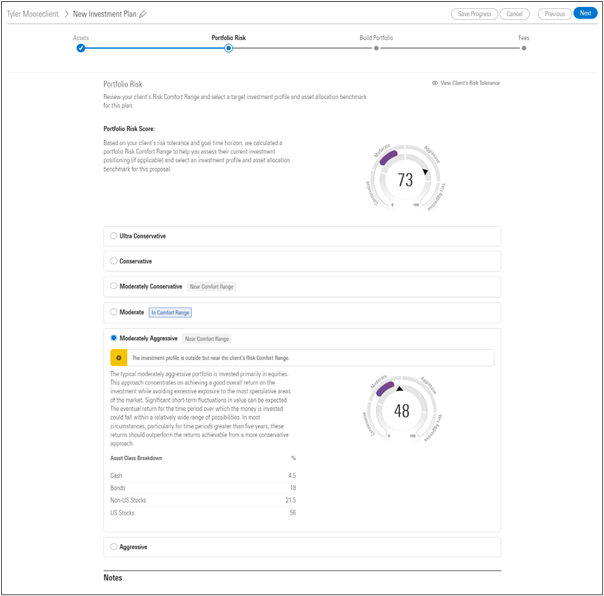Image resolution: width=604 pixels, height=596 pixels.
Task: Open the Build Portfolio step label
Action: pos(376,38)
